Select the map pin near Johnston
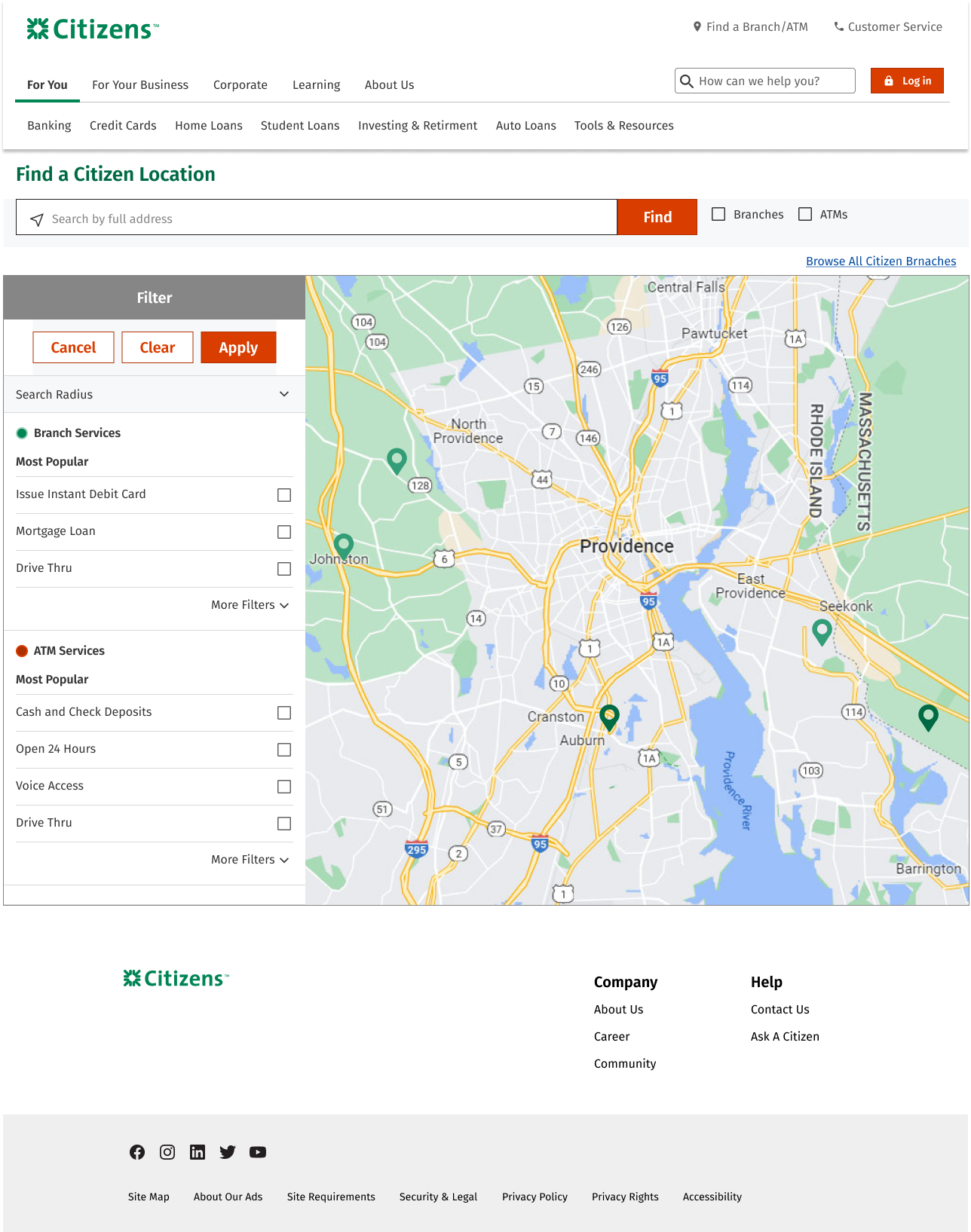The width and height of the screenshot is (971, 1232). coord(344,544)
